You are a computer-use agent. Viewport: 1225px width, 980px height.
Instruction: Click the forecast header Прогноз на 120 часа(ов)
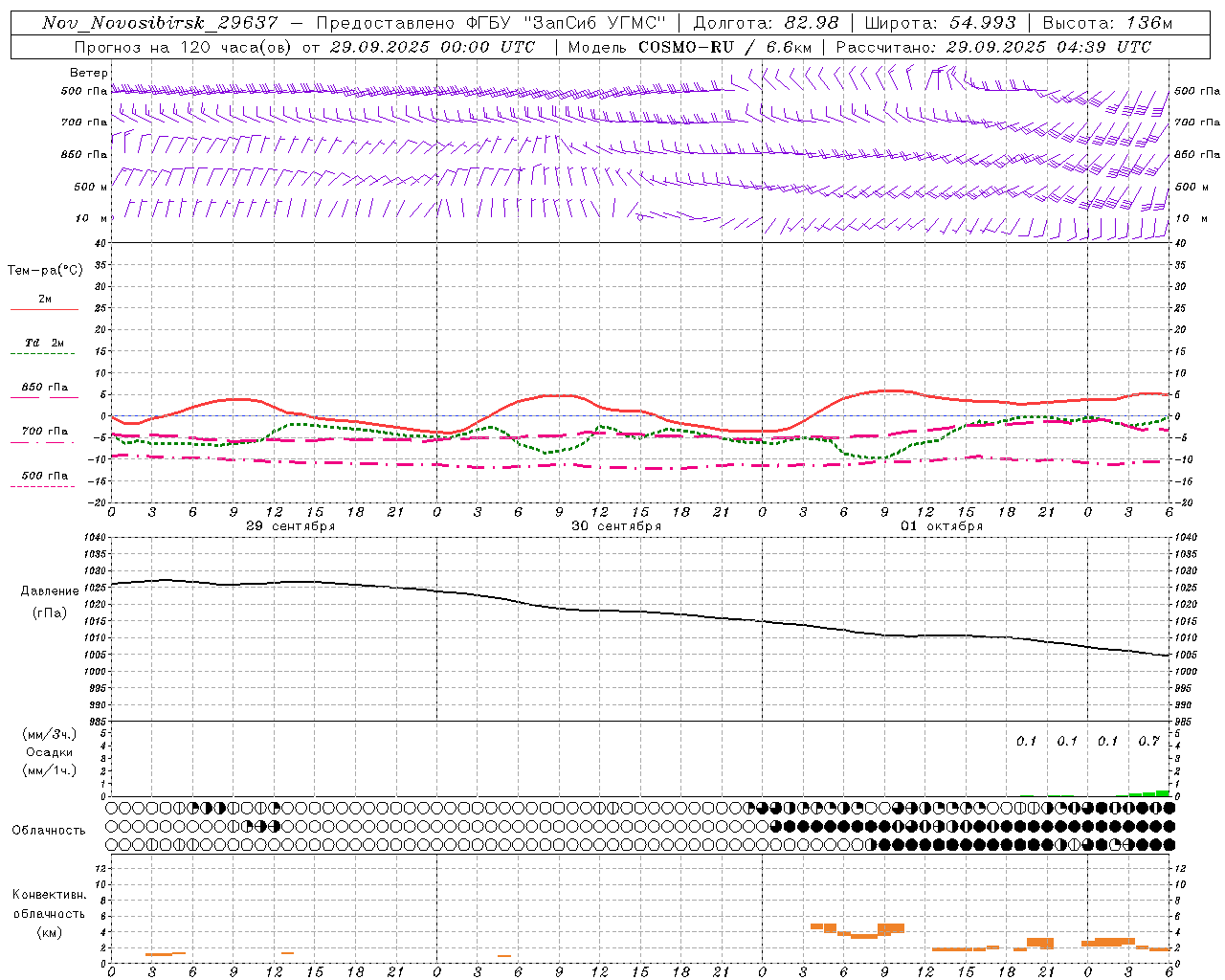(184, 47)
